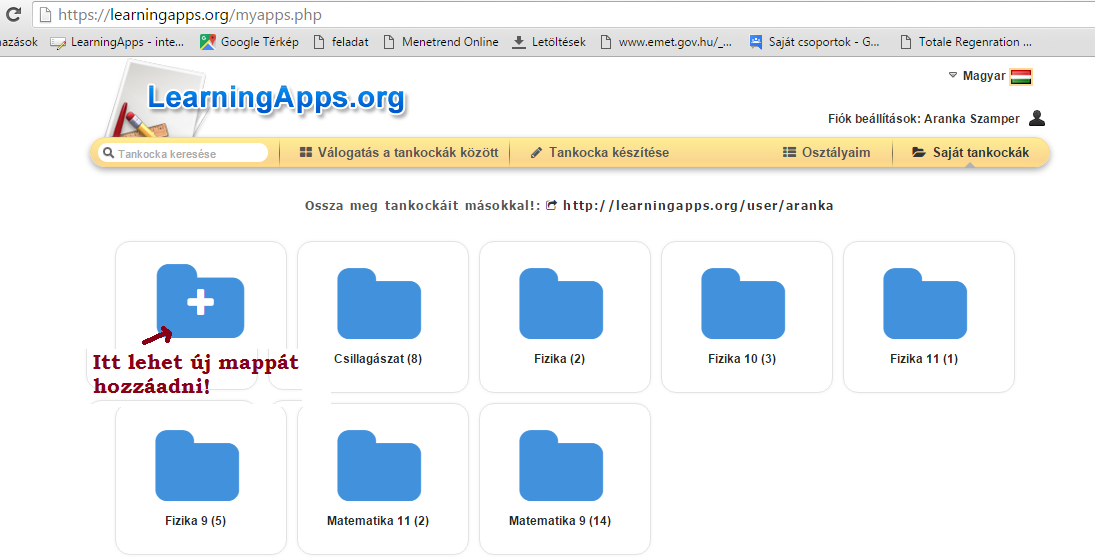Open the Letöltések bookmark

pyautogui.click(x=549, y=42)
